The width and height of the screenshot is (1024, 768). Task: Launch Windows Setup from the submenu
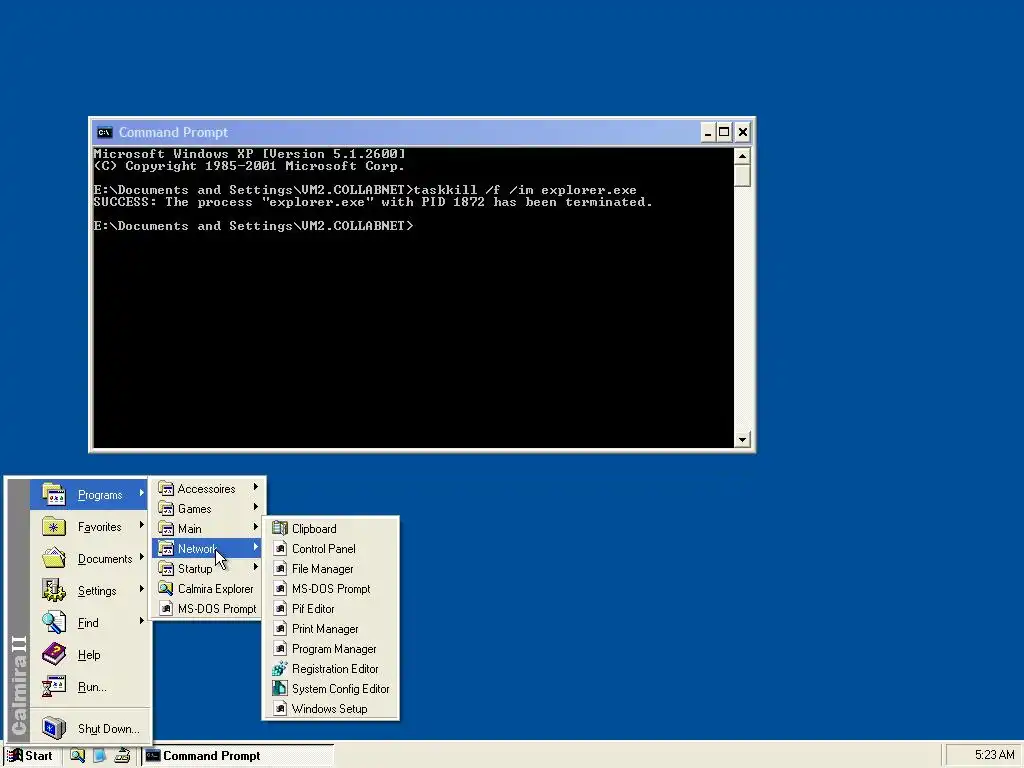tap(330, 709)
